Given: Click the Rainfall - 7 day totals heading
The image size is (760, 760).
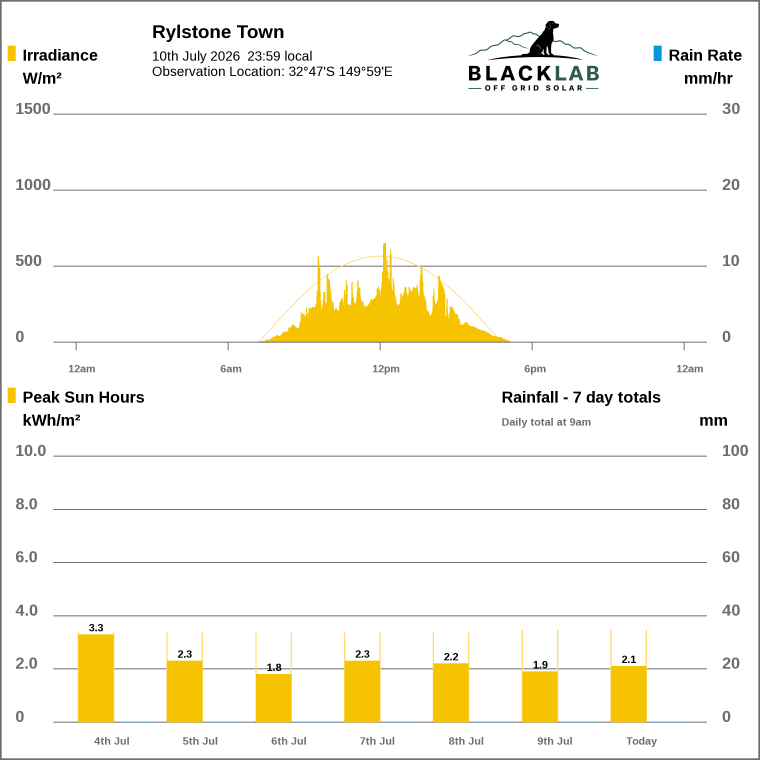Looking at the screenshot, I should pos(581,397).
